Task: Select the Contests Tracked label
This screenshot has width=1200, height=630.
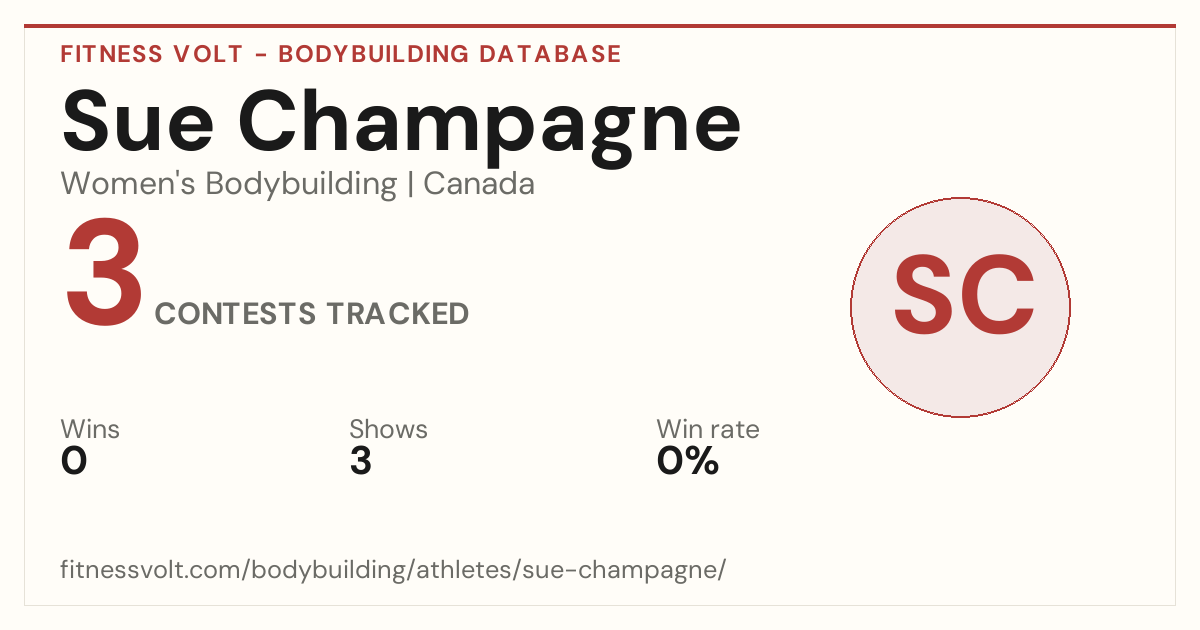Action: (312, 313)
